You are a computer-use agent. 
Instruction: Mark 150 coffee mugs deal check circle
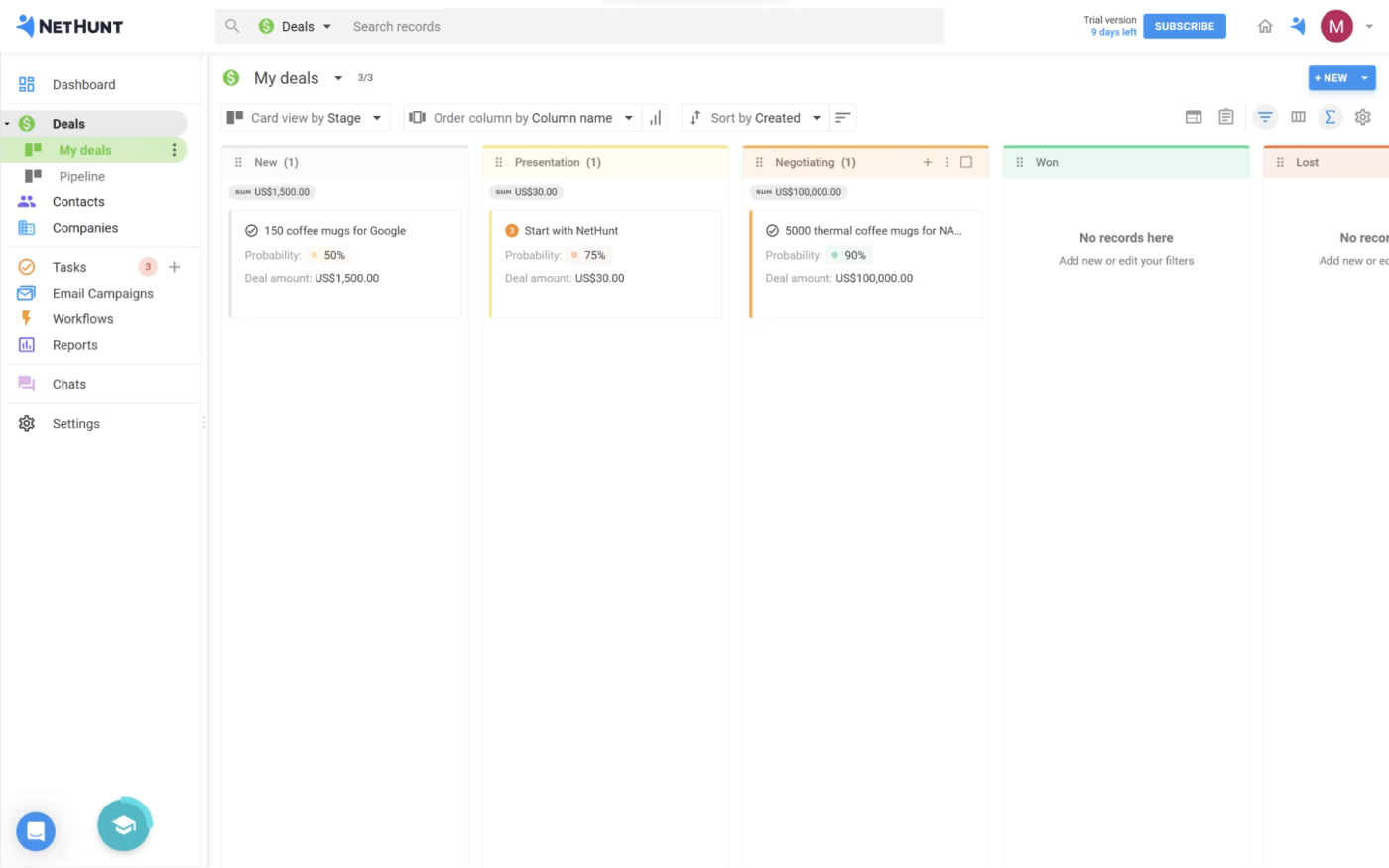251,231
